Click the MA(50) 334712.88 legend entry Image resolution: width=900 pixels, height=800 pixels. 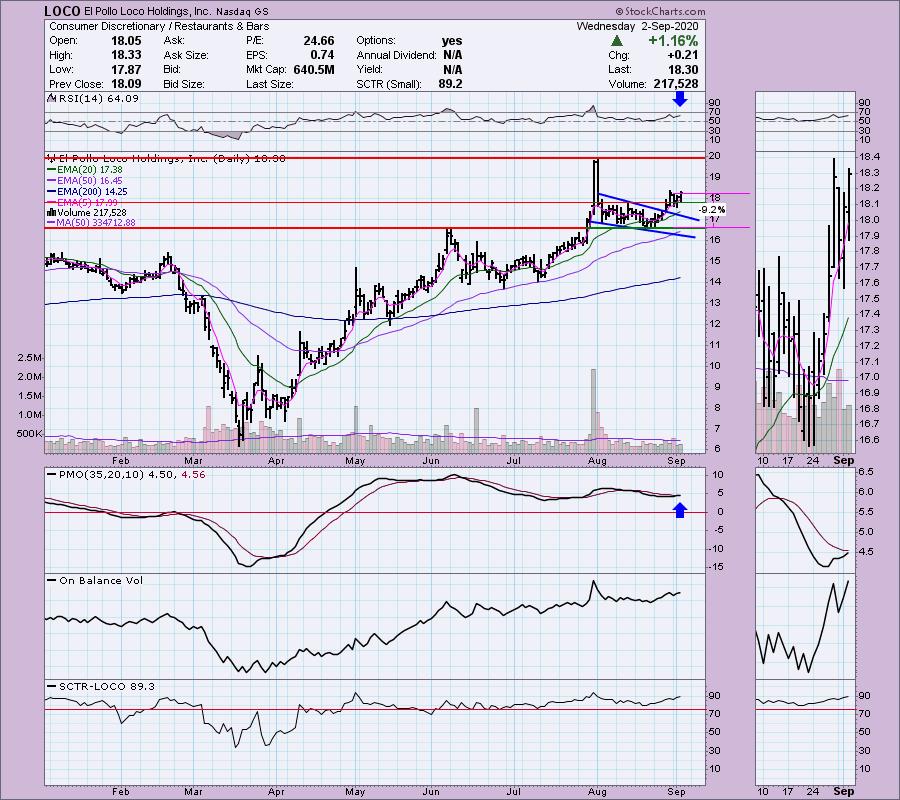92,223
